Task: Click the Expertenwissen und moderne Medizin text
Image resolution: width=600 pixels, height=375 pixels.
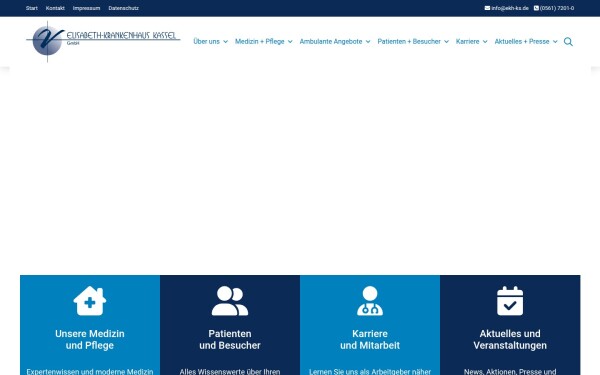Action: (90, 371)
